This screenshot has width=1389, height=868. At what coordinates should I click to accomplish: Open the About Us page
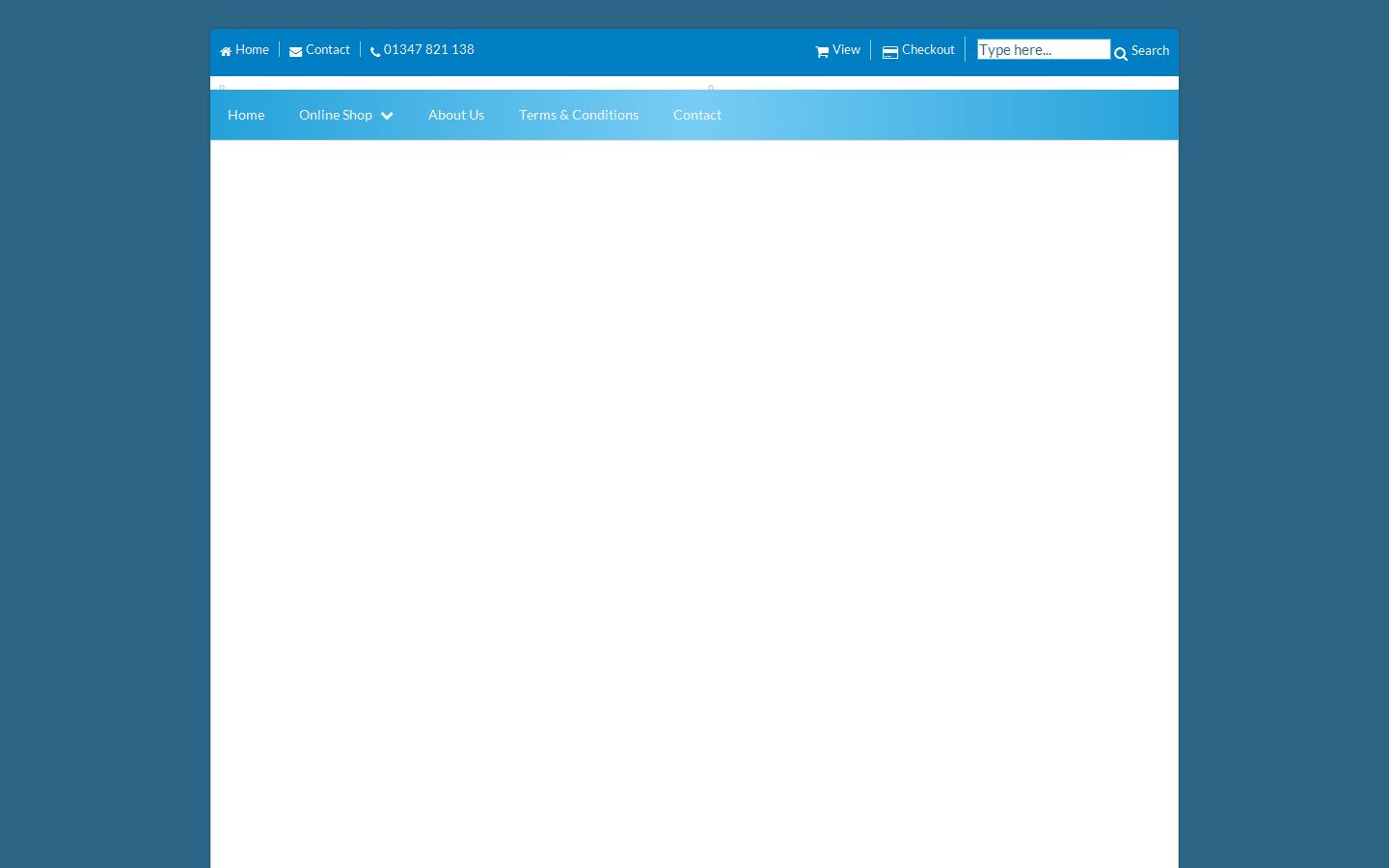point(456,114)
